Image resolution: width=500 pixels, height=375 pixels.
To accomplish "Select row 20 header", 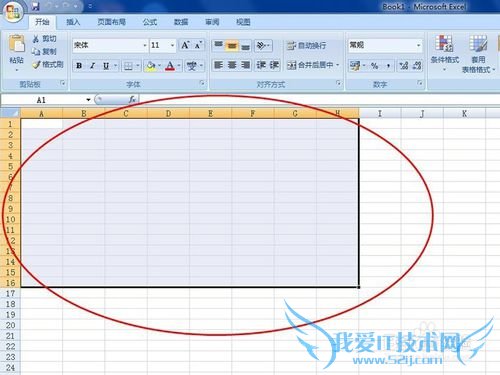I will click(x=10, y=325).
